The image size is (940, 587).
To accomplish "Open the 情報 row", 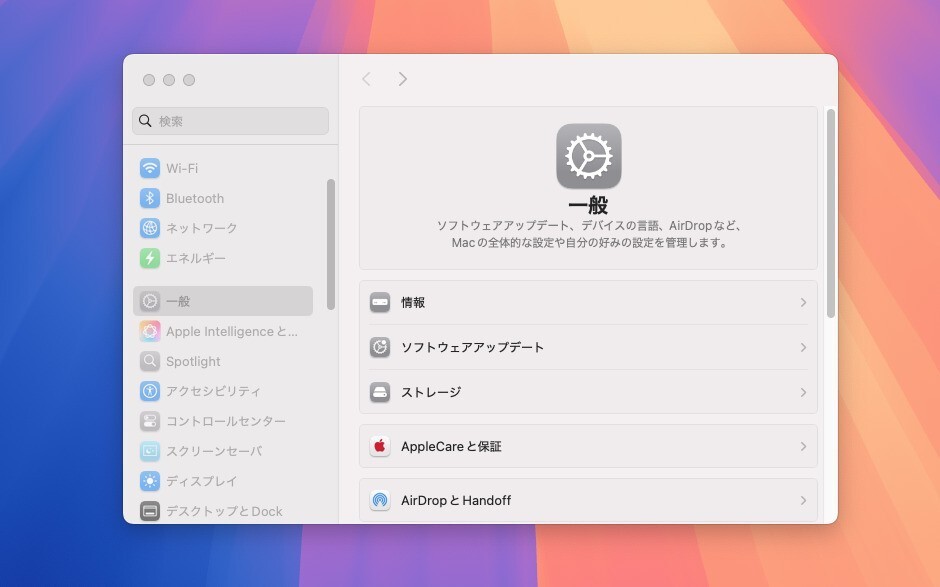I will click(588, 302).
